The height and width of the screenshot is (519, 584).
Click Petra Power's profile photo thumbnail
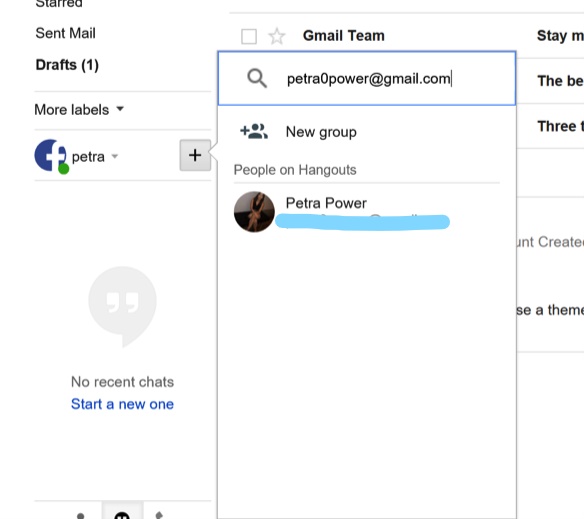coord(254,212)
